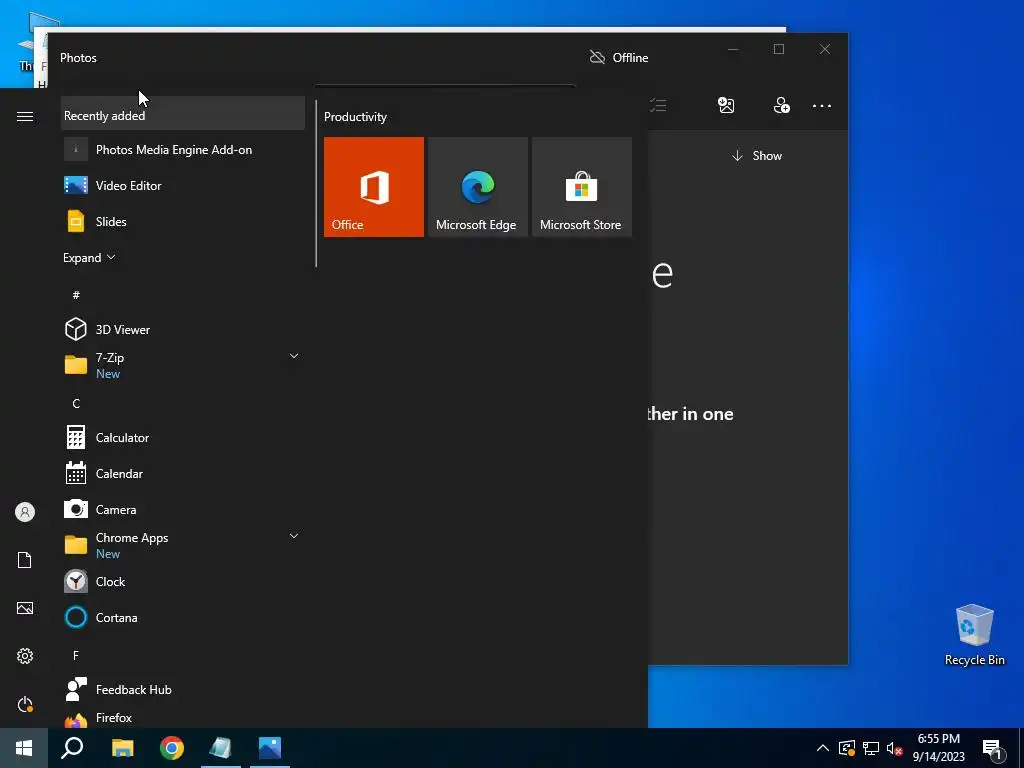Click the Import icon in Photos toolbar
This screenshot has width=1024, height=768.
pyautogui.click(x=726, y=105)
